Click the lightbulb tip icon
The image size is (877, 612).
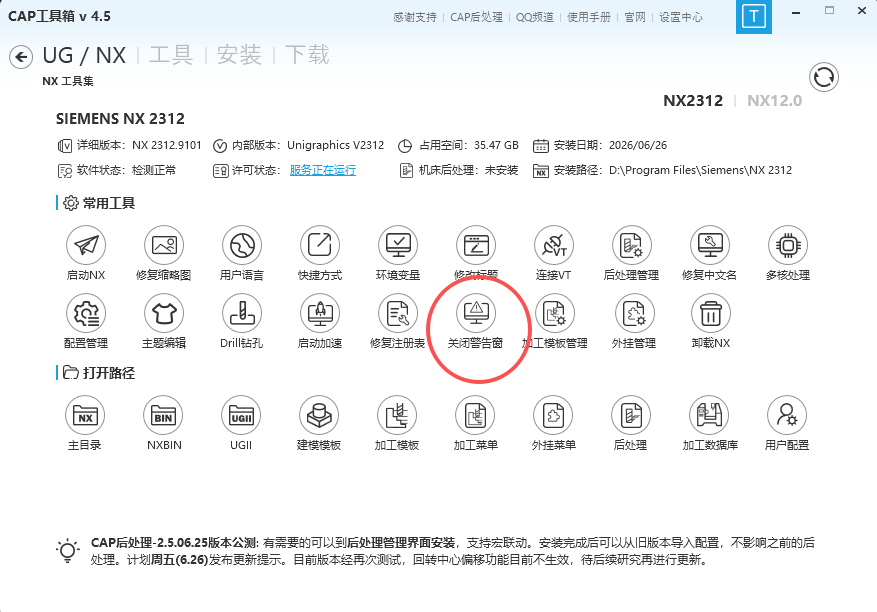click(x=68, y=551)
